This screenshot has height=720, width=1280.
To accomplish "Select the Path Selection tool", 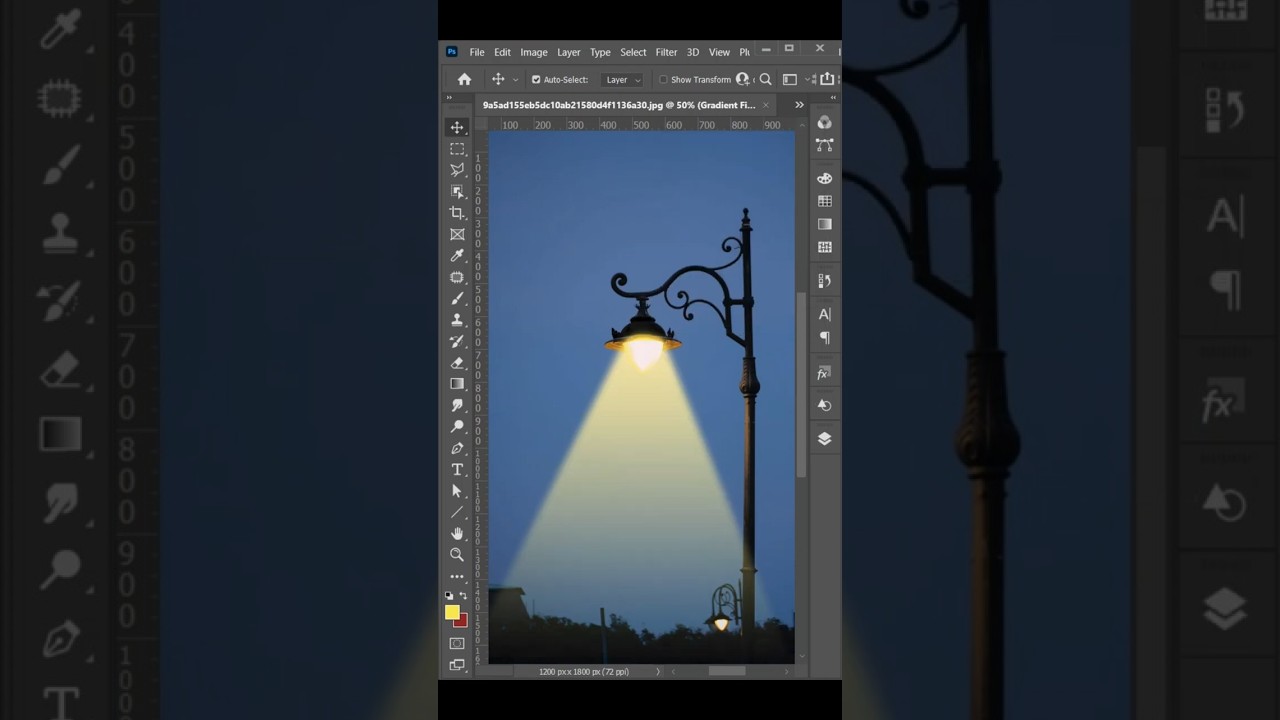I will [x=457, y=491].
